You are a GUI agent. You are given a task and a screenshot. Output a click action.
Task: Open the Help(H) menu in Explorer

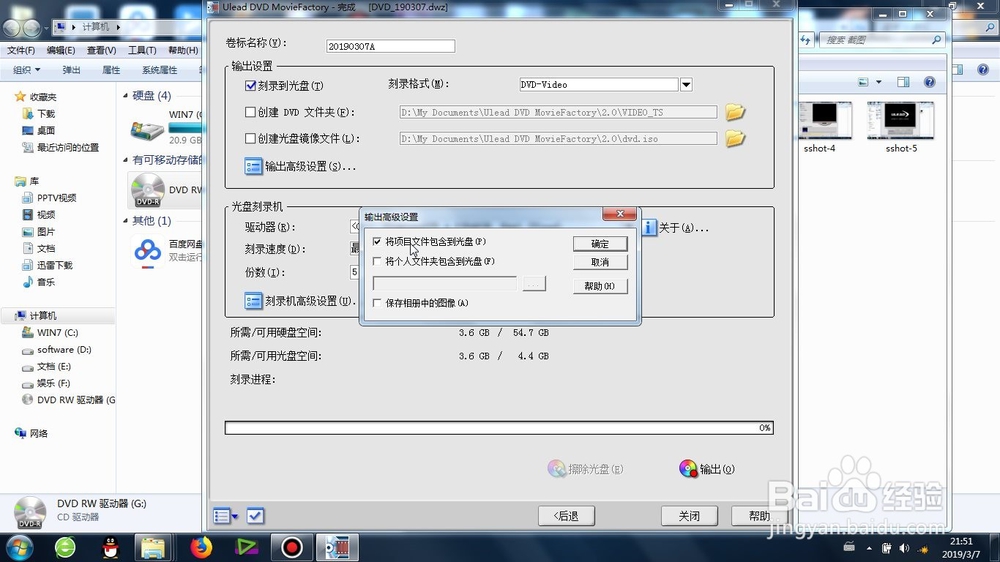pyautogui.click(x=183, y=50)
